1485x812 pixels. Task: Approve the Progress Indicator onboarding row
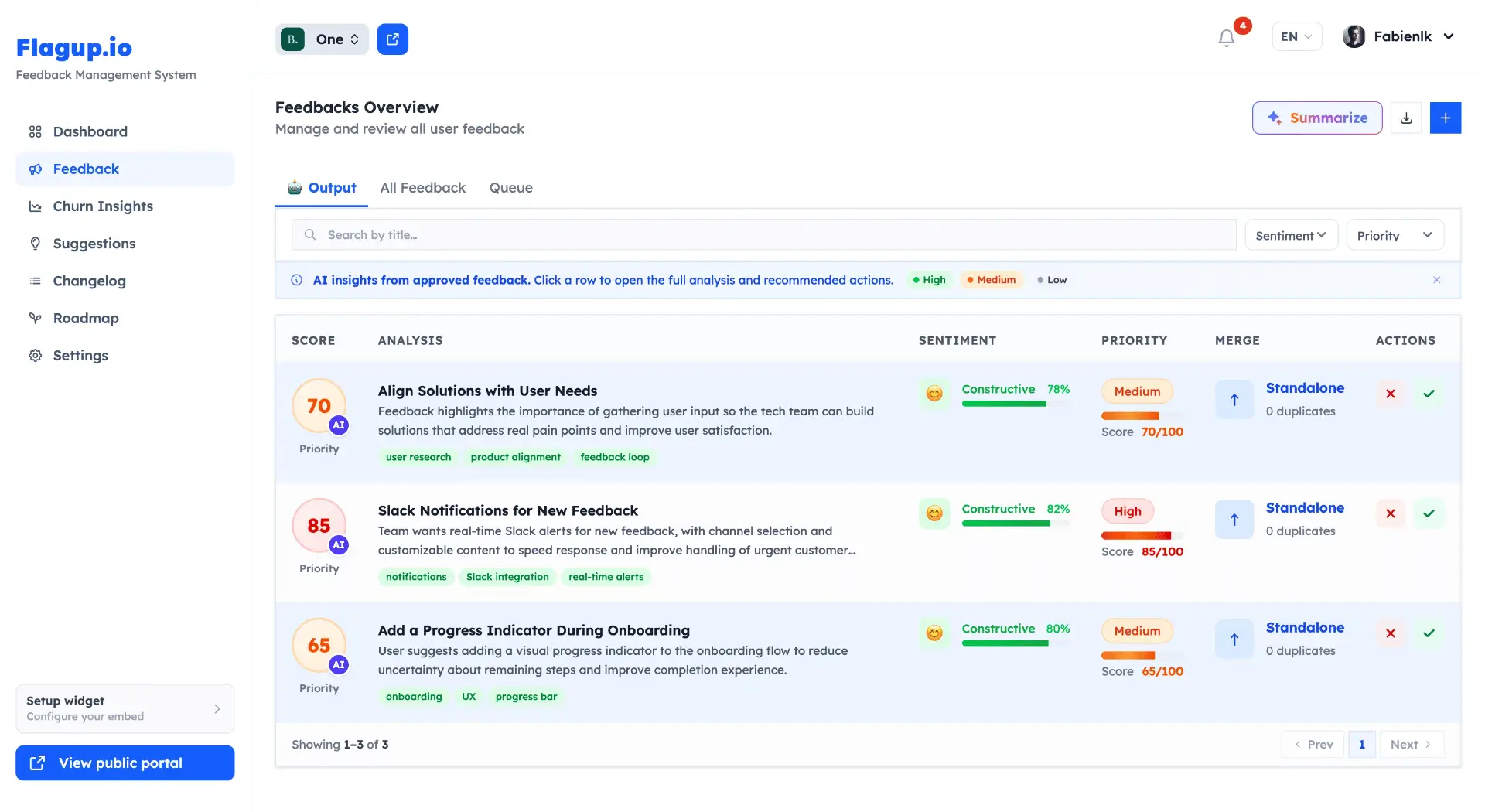coord(1429,633)
